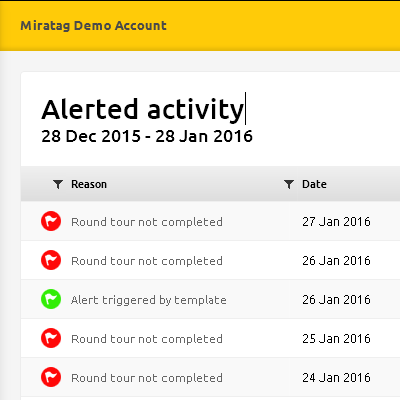
Task: Click the 26 Jan 2016 date in template alert row
Action: (336, 300)
